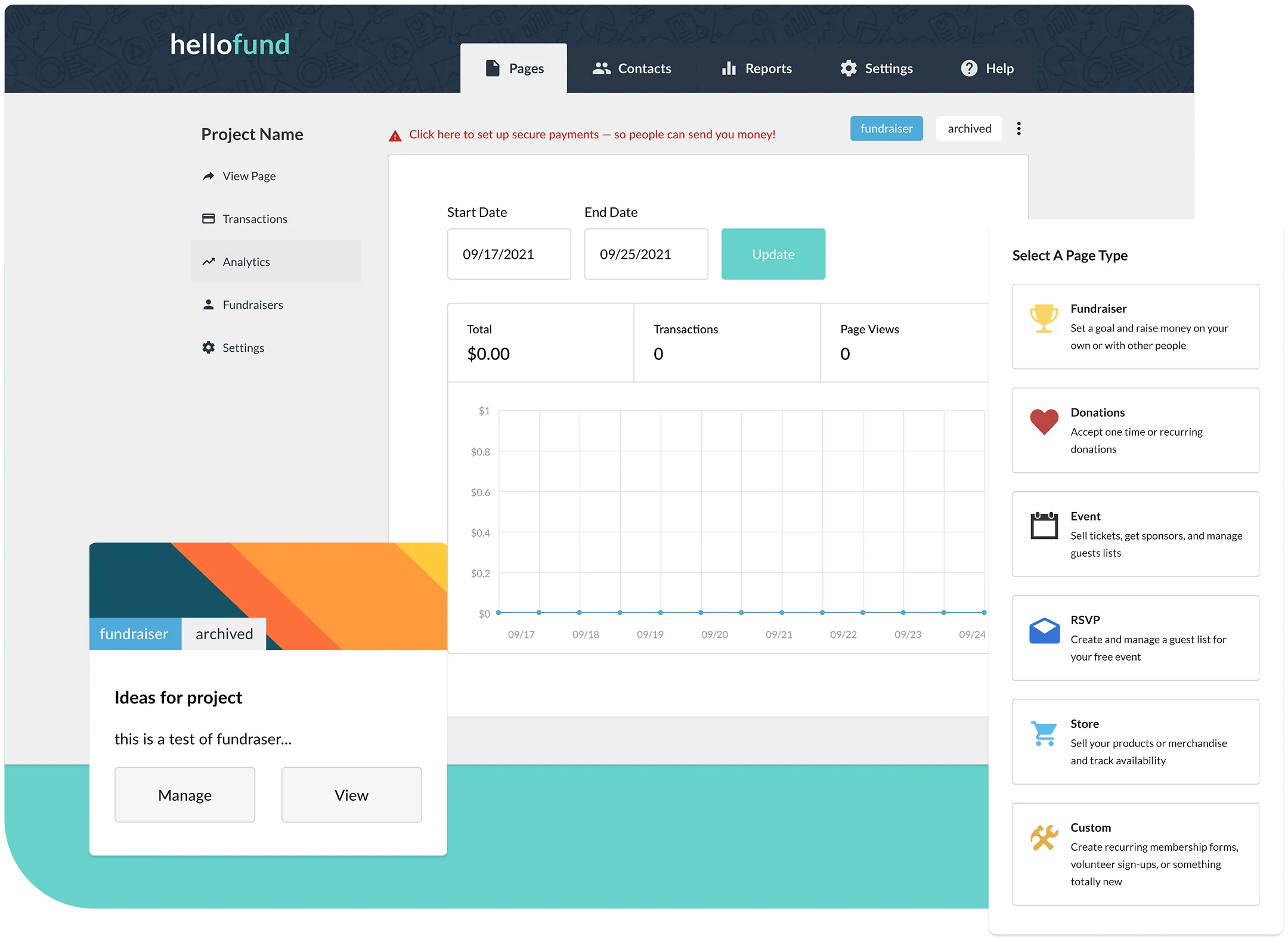Screen dimensions: 1288x939
Task: Choose the RSVP page type card
Action: [x=1135, y=638]
